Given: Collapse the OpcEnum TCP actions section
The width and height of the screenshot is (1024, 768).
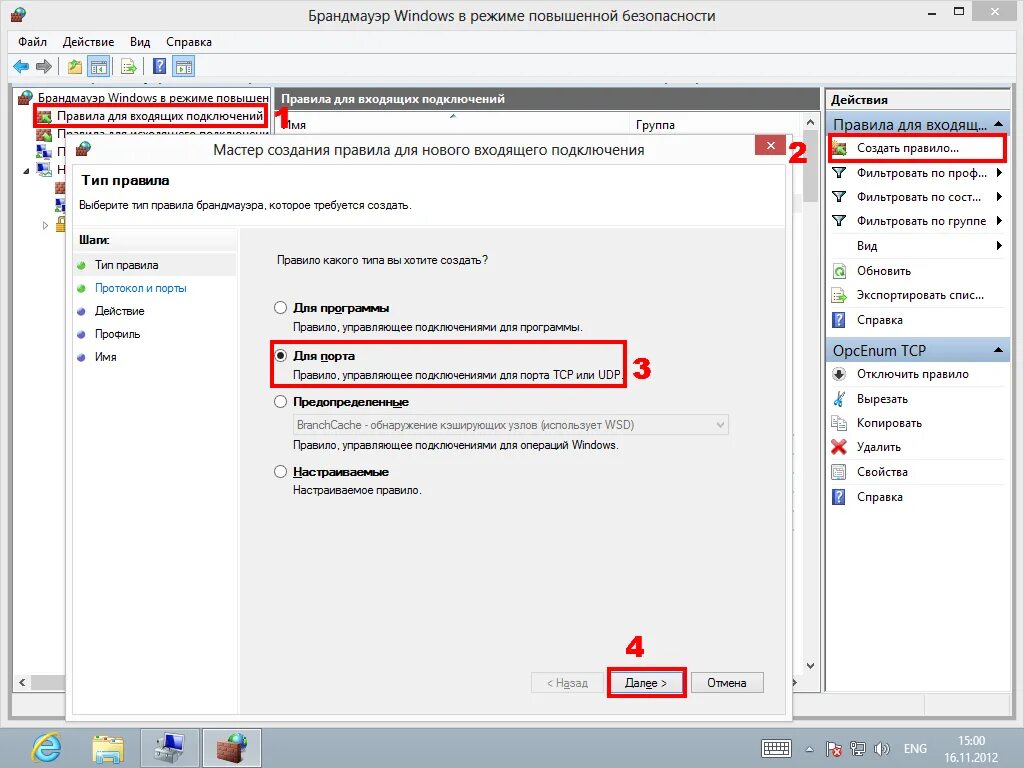Looking at the screenshot, I should (999, 351).
